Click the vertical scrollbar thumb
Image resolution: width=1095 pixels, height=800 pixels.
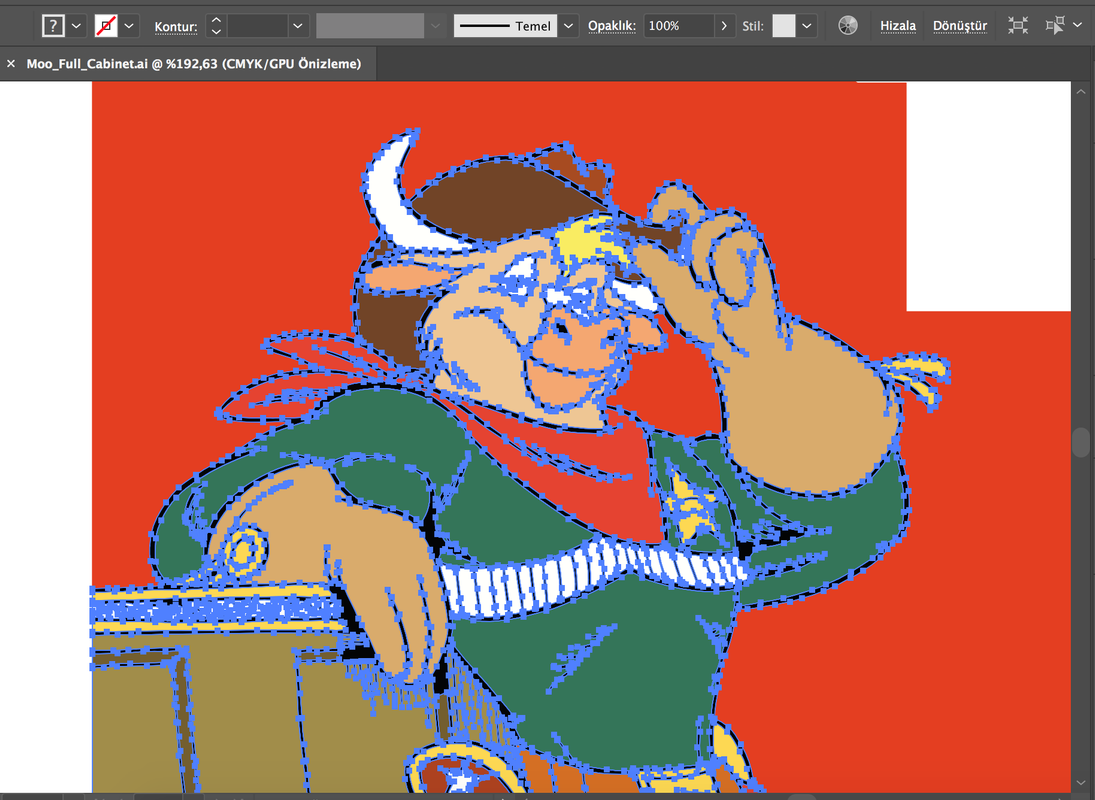pos(1081,442)
